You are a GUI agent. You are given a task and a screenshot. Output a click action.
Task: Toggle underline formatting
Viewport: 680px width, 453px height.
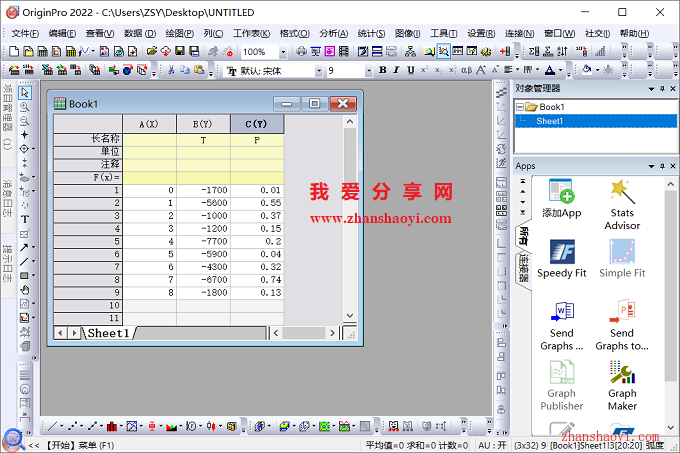coord(410,70)
